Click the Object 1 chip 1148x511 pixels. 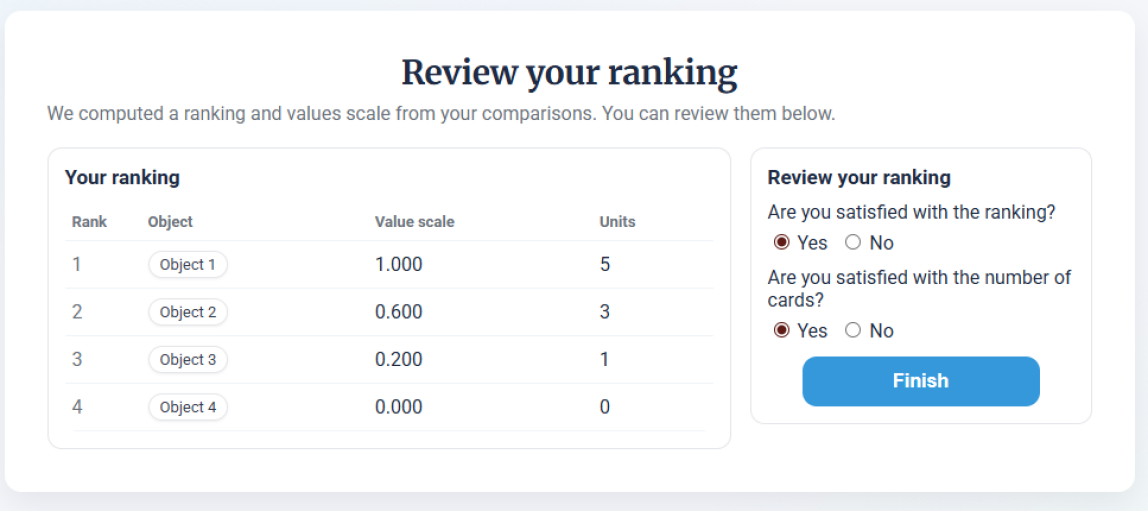[x=188, y=265]
